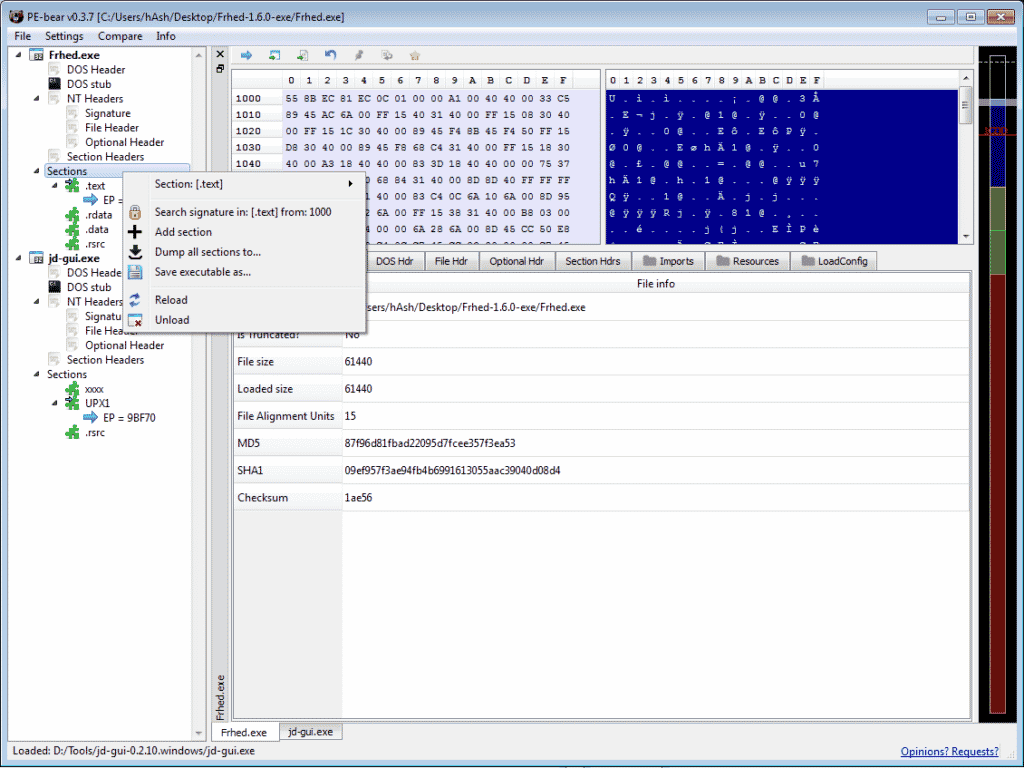1024x768 pixels.
Task: Collapse the Frhed.exe root tree node
Action: [x=20, y=55]
